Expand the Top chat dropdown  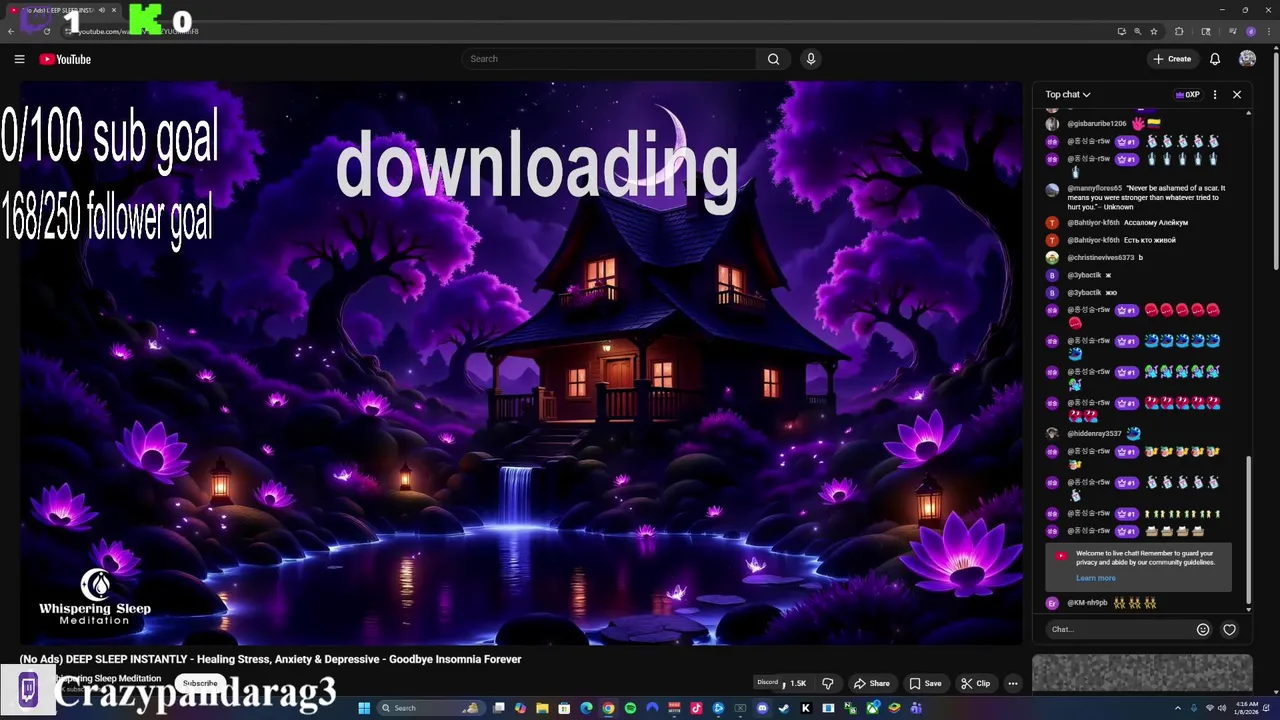[1068, 94]
